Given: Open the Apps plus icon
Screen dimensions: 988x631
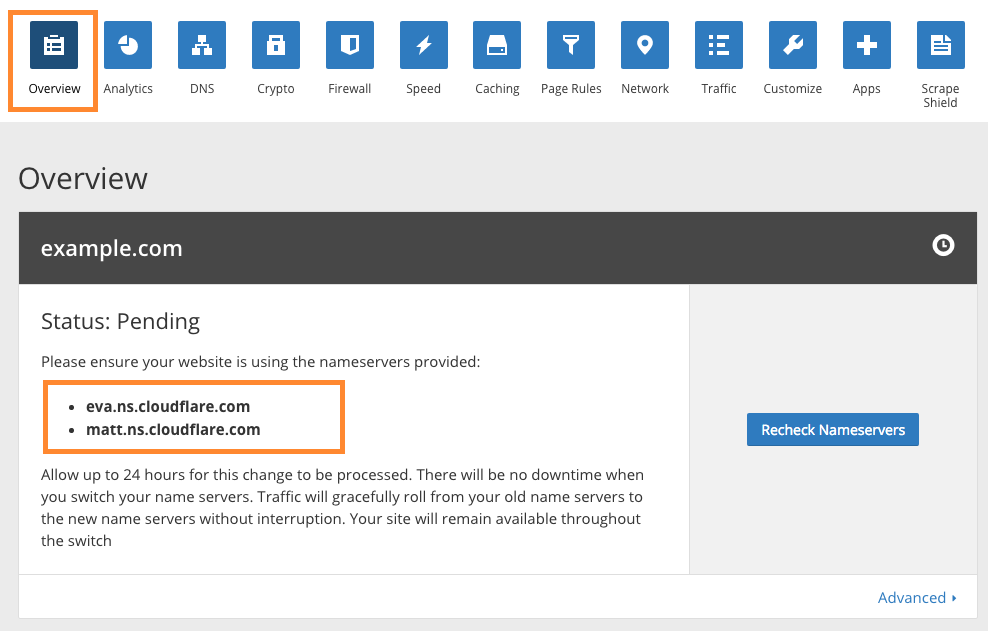Looking at the screenshot, I should (867, 45).
